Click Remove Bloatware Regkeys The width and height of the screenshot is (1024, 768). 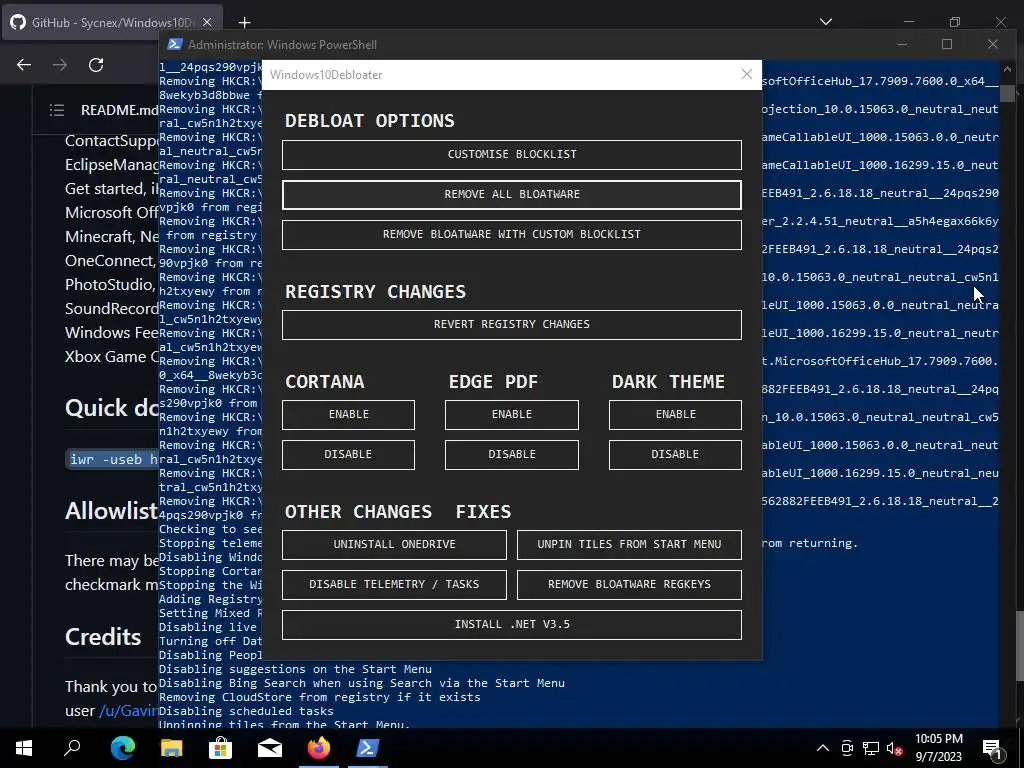point(629,584)
